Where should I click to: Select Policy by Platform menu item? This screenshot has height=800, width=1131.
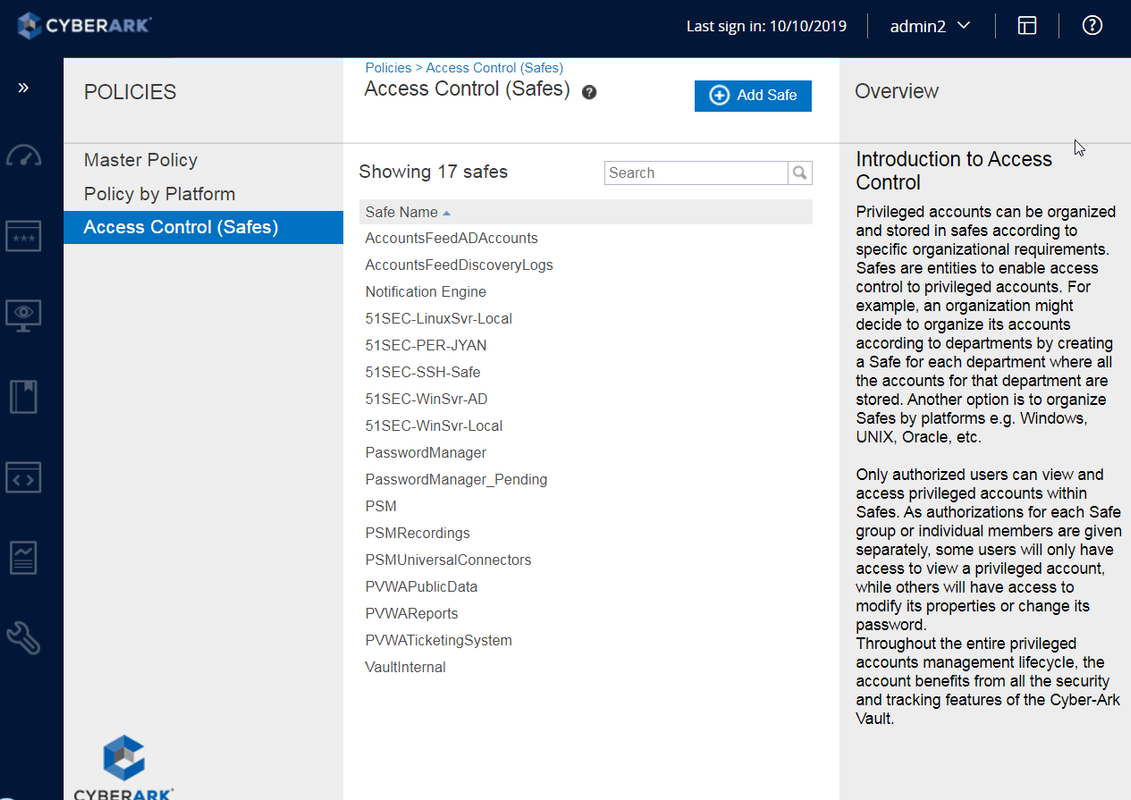tap(159, 194)
